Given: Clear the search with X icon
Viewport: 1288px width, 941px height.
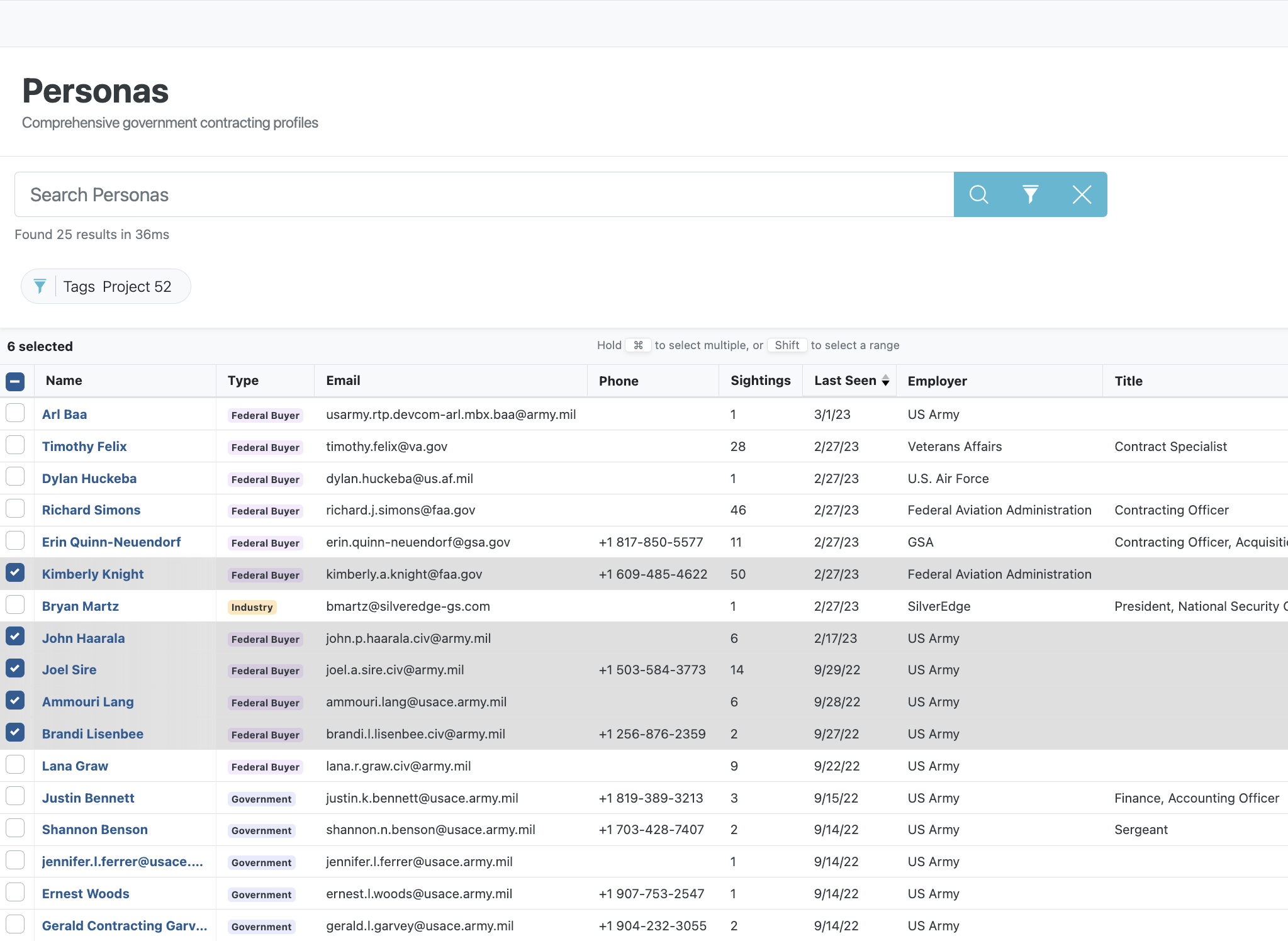Looking at the screenshot, I should (x=1082, y=194).
